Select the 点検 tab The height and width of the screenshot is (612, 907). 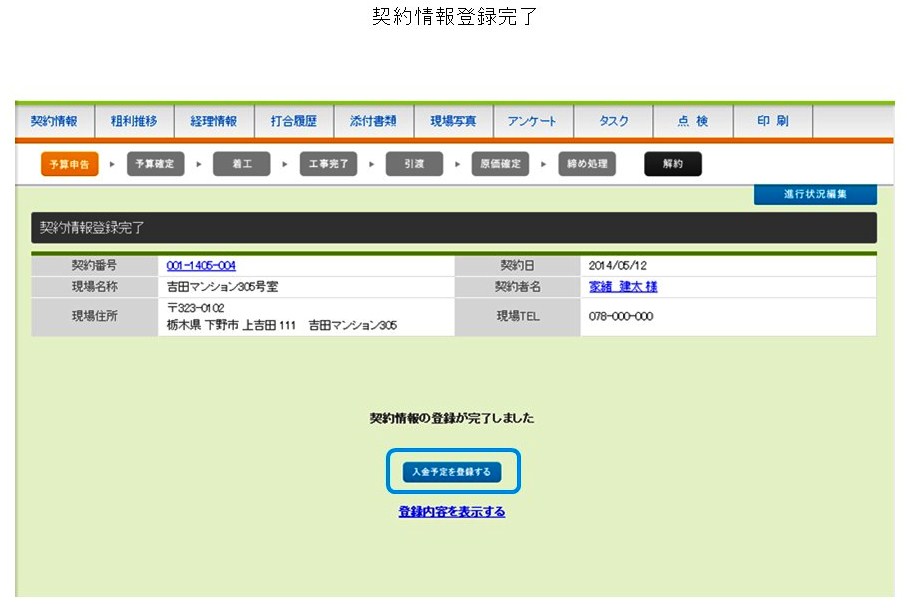tap(692, 121)
